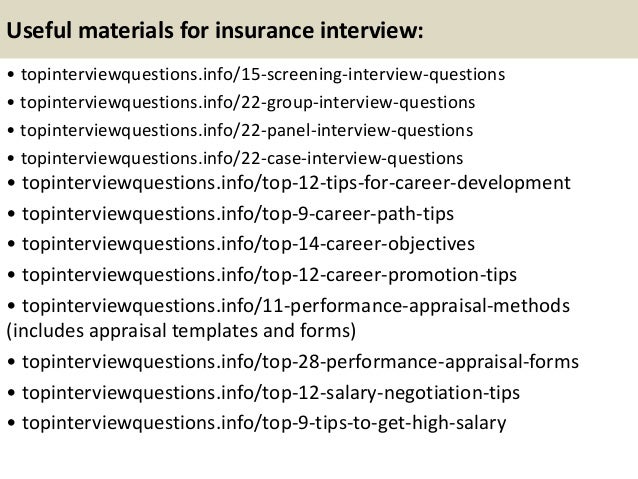Image resolution: width=638 pixels, height=479 pixels.
Task: Click the bullet before the screening-interview link
Action: (x=11, y=75)
